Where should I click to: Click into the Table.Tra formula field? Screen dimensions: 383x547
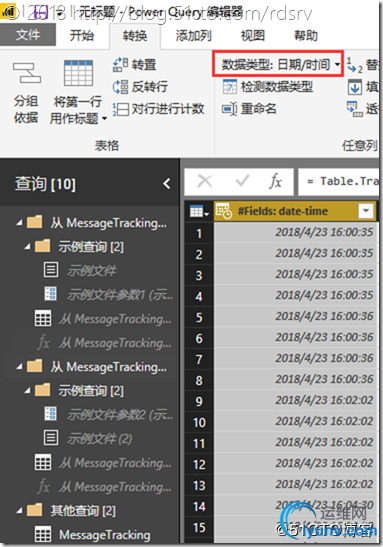point(339,181)
